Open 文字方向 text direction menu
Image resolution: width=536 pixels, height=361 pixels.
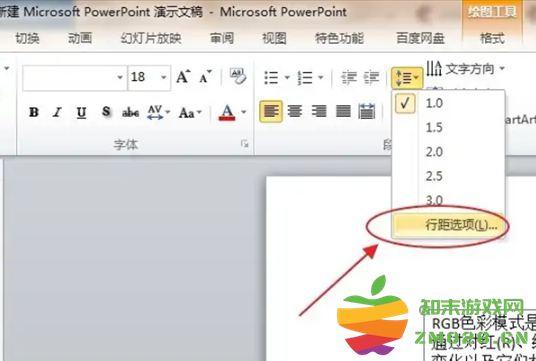[466, 69]
